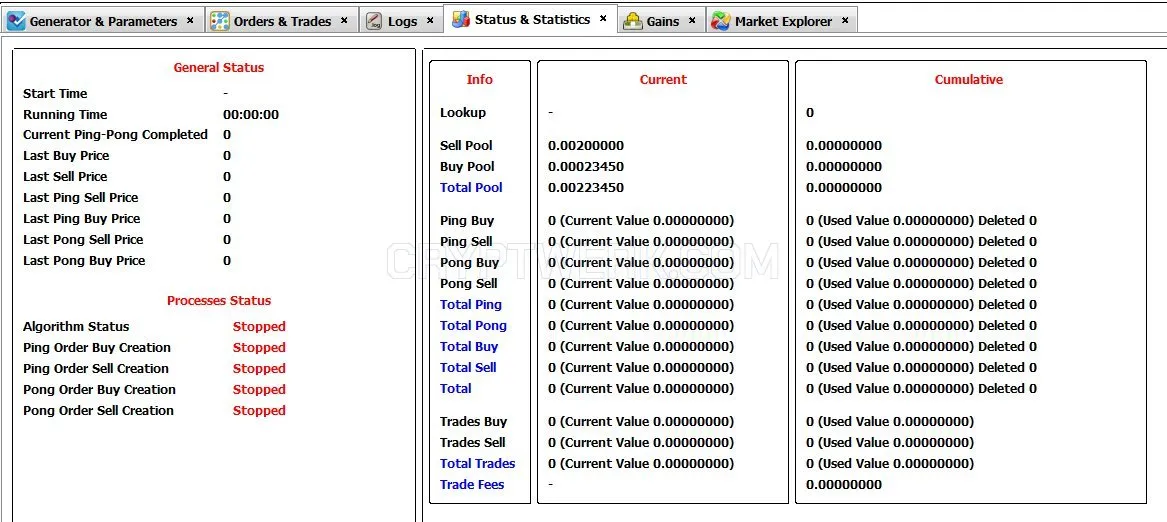Click the General Status heading

point(219,68)
